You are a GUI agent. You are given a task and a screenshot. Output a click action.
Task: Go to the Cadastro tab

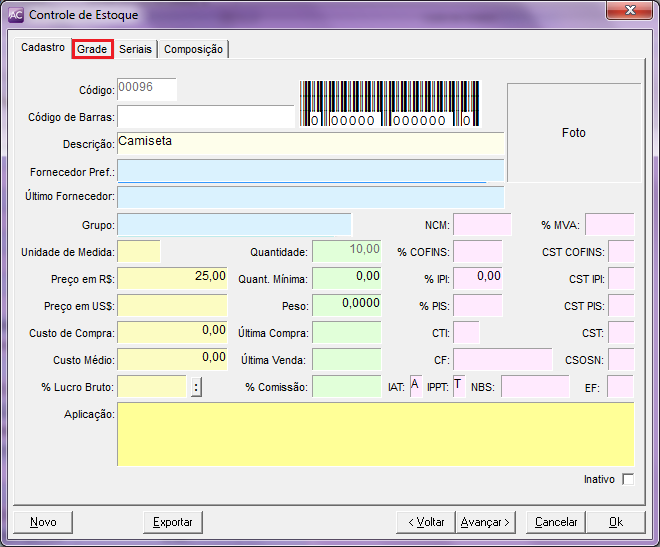coord(43,48)
